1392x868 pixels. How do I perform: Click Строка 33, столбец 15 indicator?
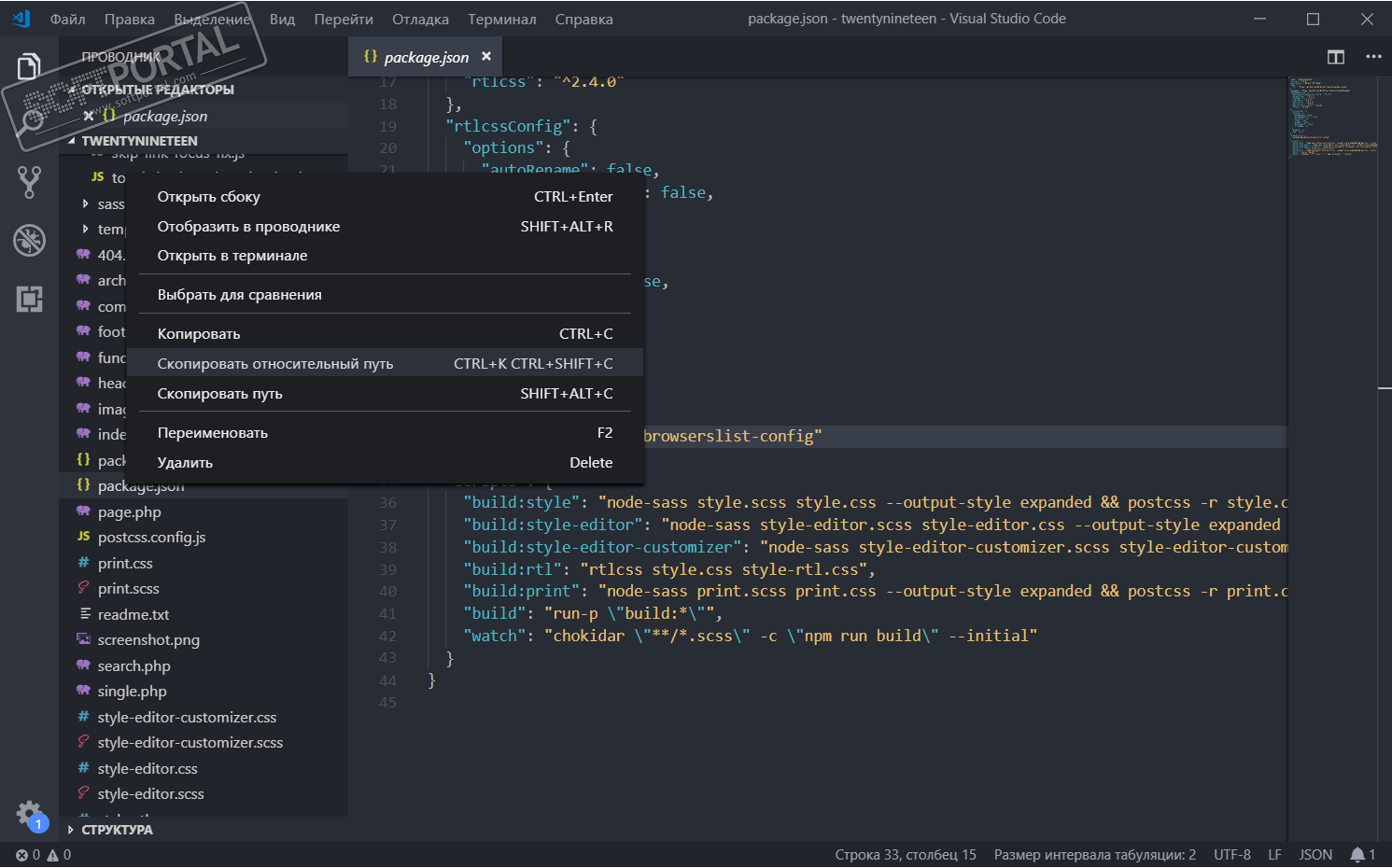tap(905, 854)
